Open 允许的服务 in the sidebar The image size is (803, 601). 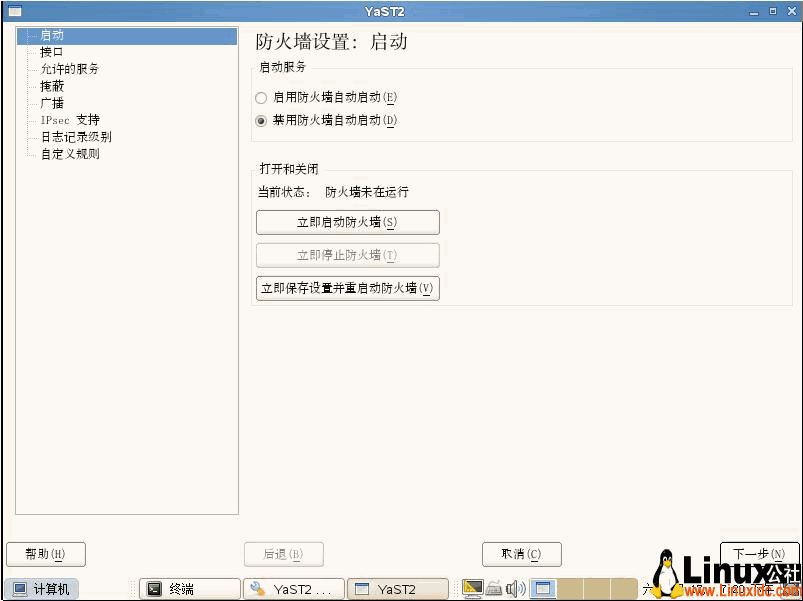[x=70, y=69]
